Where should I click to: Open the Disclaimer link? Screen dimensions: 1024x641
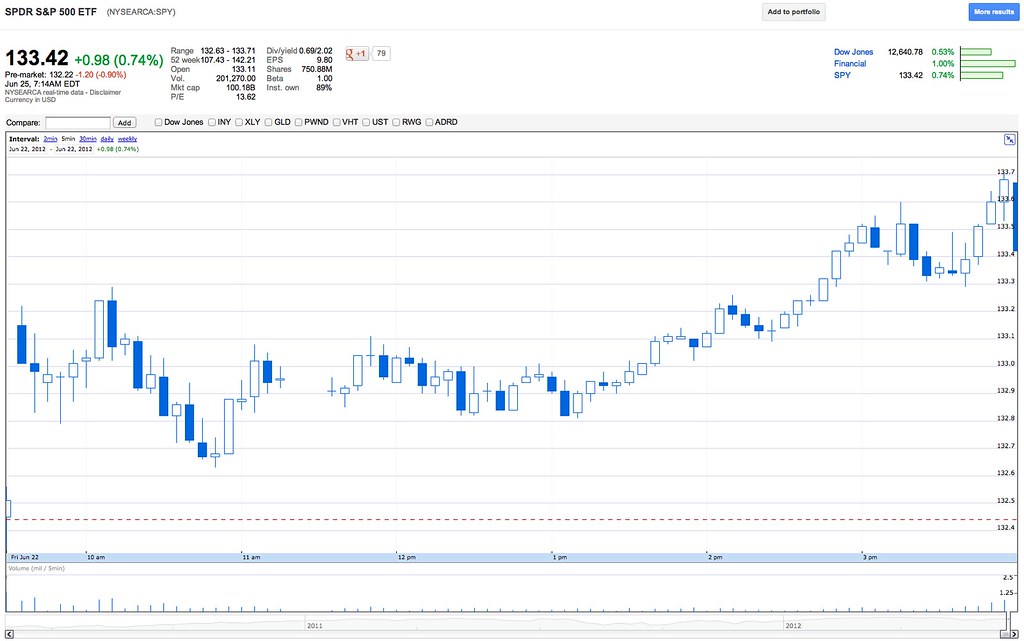click(105, 93)
